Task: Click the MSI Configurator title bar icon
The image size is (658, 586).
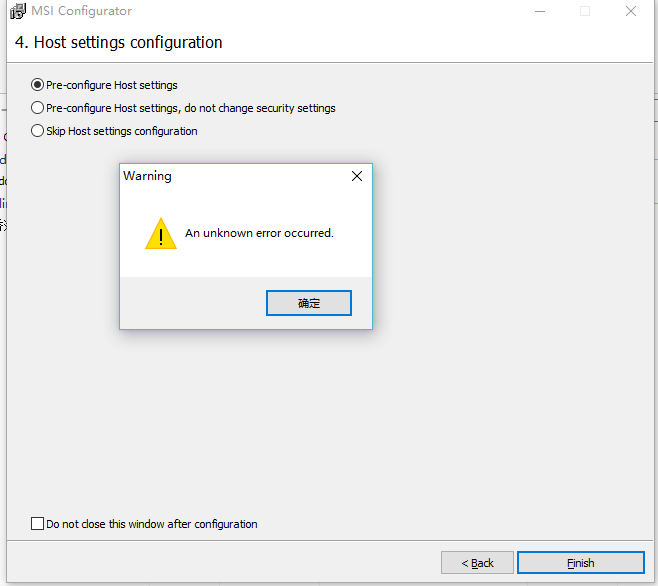Action: pos(18,11)
